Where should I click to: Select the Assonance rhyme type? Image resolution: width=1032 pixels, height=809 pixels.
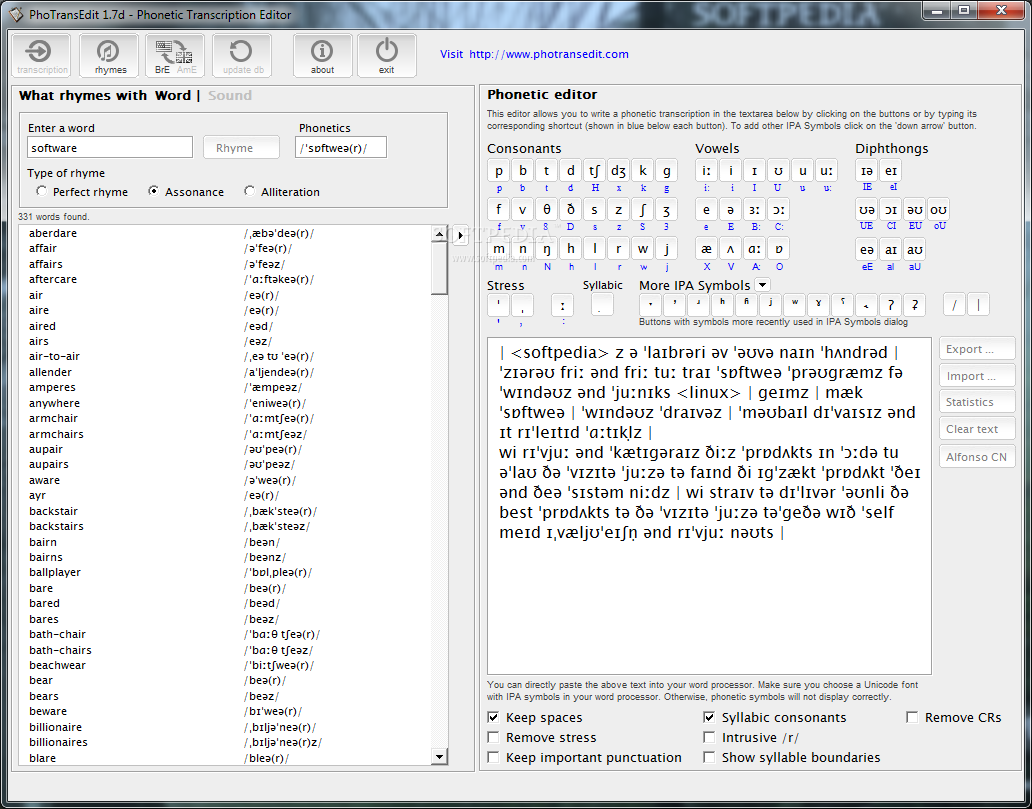[186, 192]
